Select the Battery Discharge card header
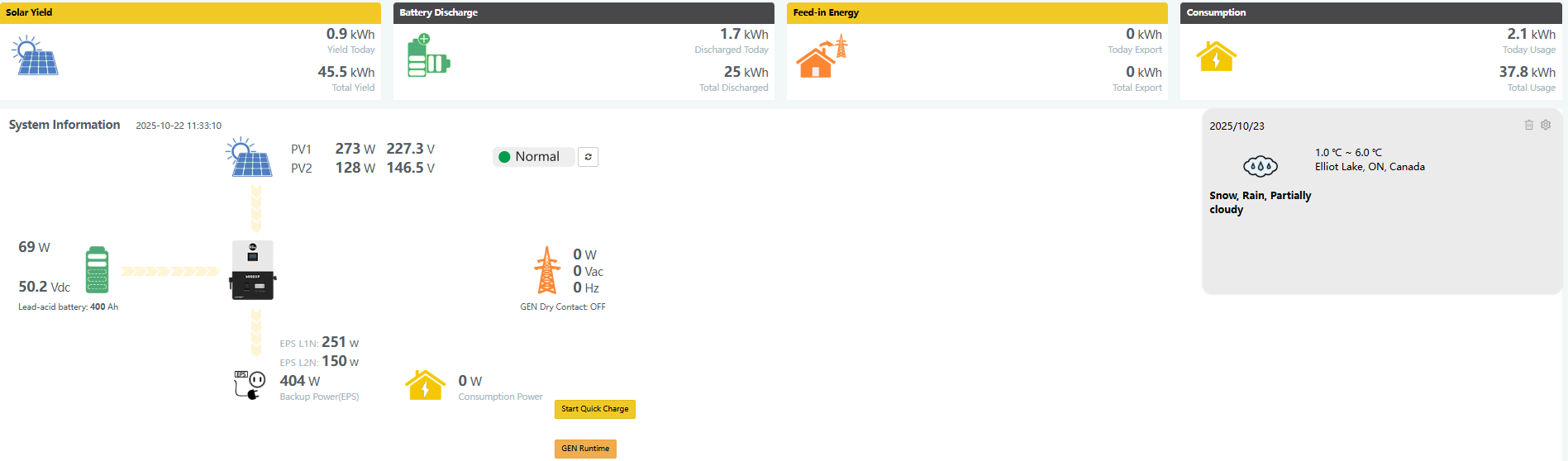Screen dimensions: 1568x461 pyautogui.click(x=584, y=12)
